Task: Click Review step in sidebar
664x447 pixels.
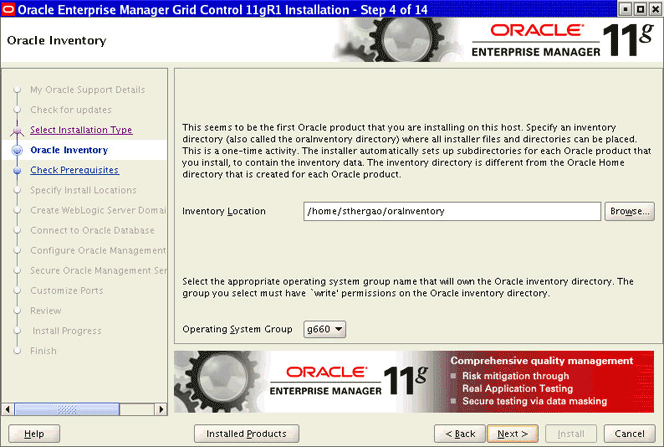Action: tap(46, 311)
